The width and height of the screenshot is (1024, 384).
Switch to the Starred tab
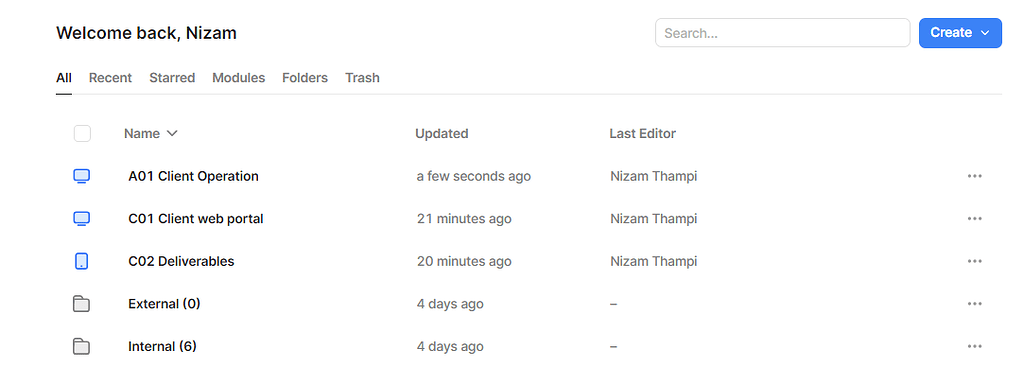pos(172,78)
